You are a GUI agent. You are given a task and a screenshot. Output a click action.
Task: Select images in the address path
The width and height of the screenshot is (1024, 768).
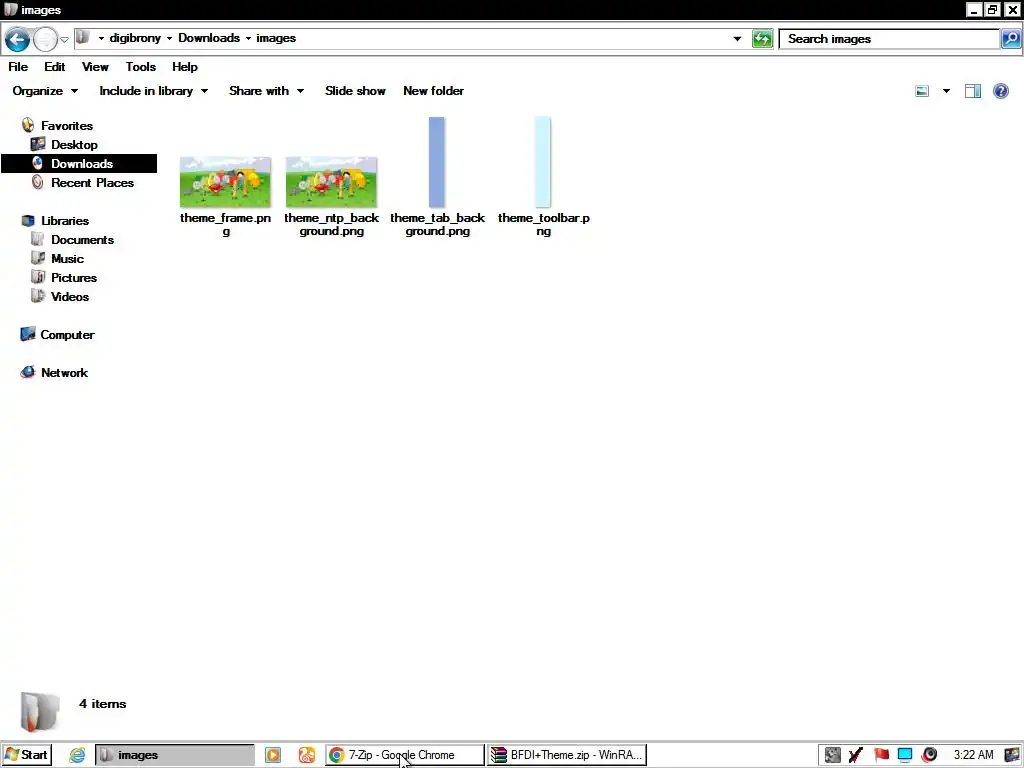pos(276,38)
